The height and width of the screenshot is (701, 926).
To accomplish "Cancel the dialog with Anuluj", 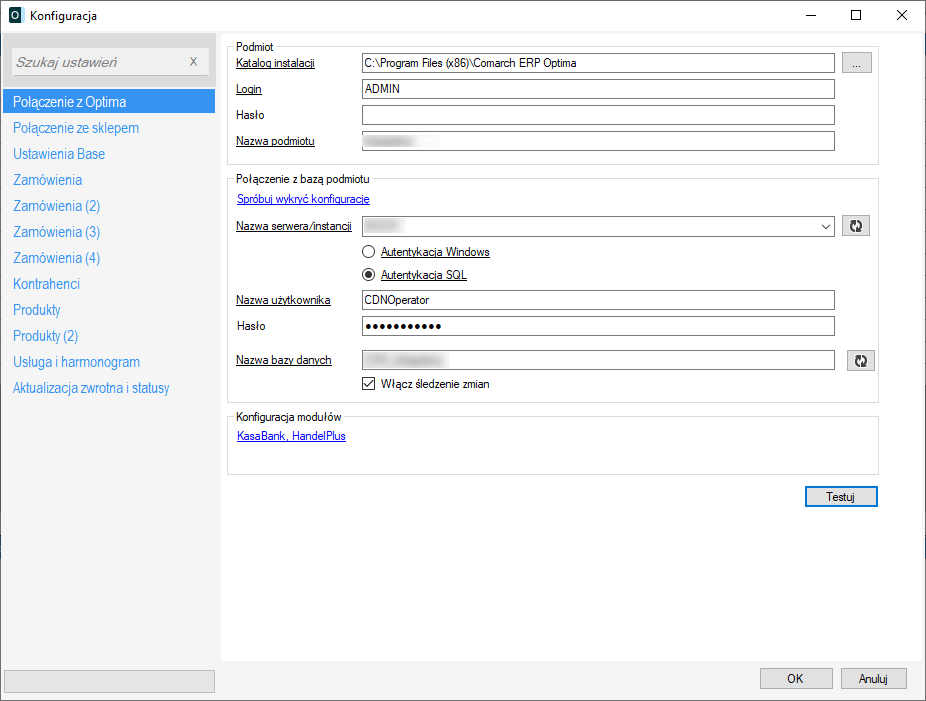I will [873, 679].
